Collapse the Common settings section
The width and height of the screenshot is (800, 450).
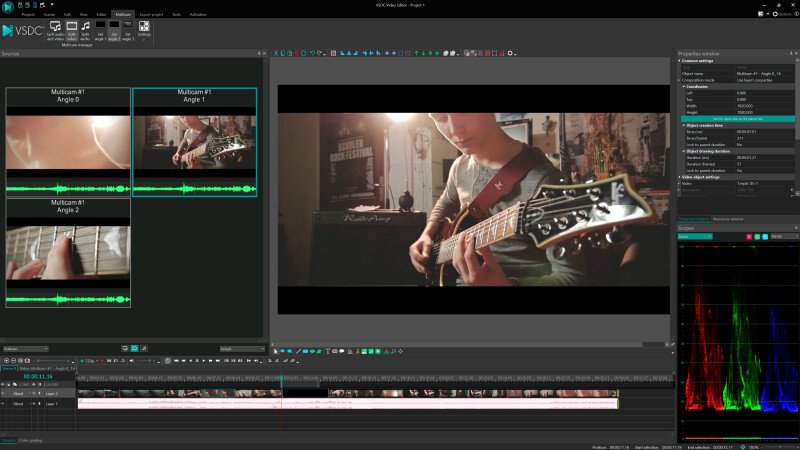pos(680,61)
